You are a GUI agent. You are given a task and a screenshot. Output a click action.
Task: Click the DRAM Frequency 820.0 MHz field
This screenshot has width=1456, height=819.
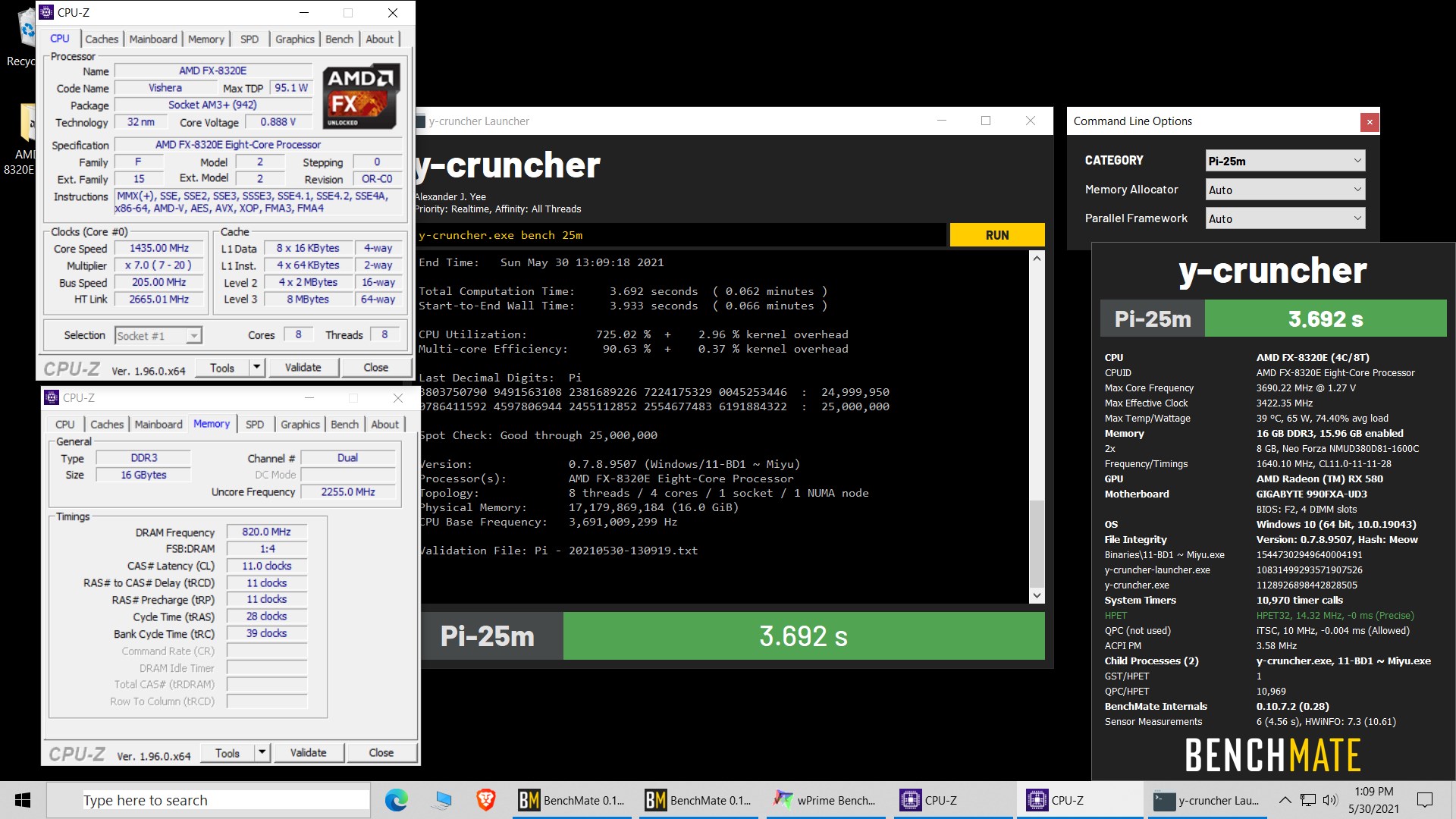(267, 532)
